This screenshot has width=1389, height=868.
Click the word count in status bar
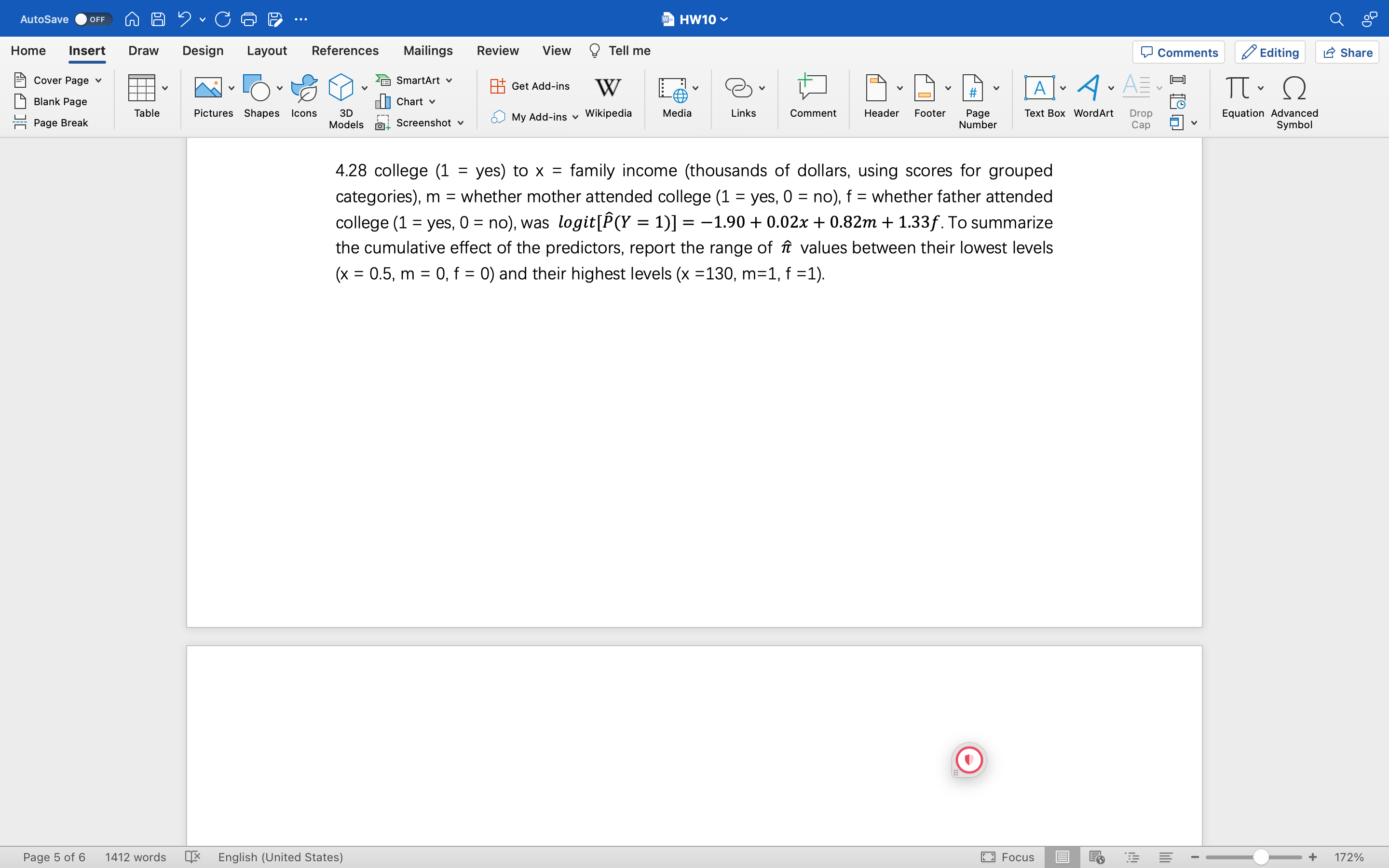click(136, 857)
